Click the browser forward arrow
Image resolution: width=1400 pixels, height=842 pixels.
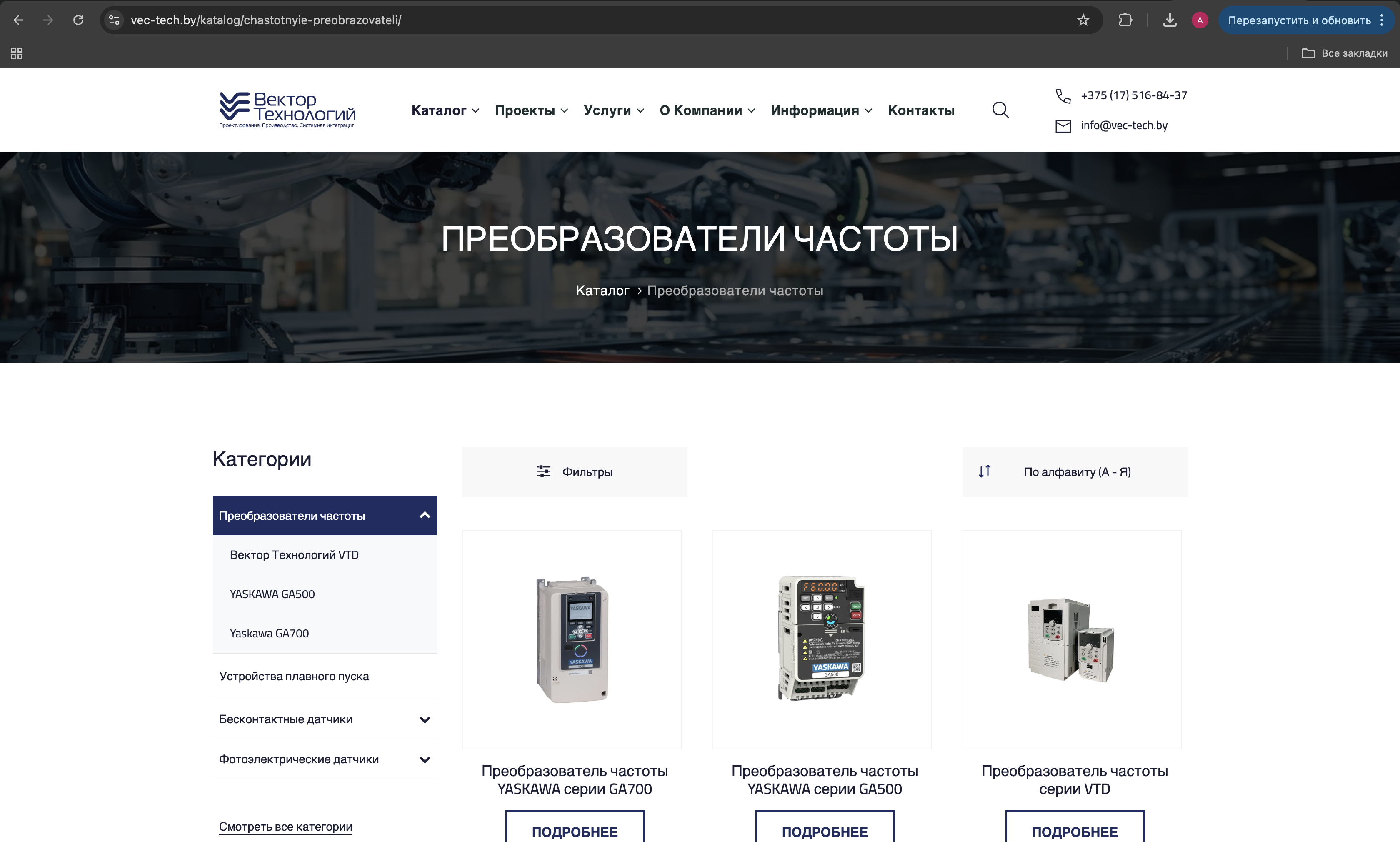[48, 20]
